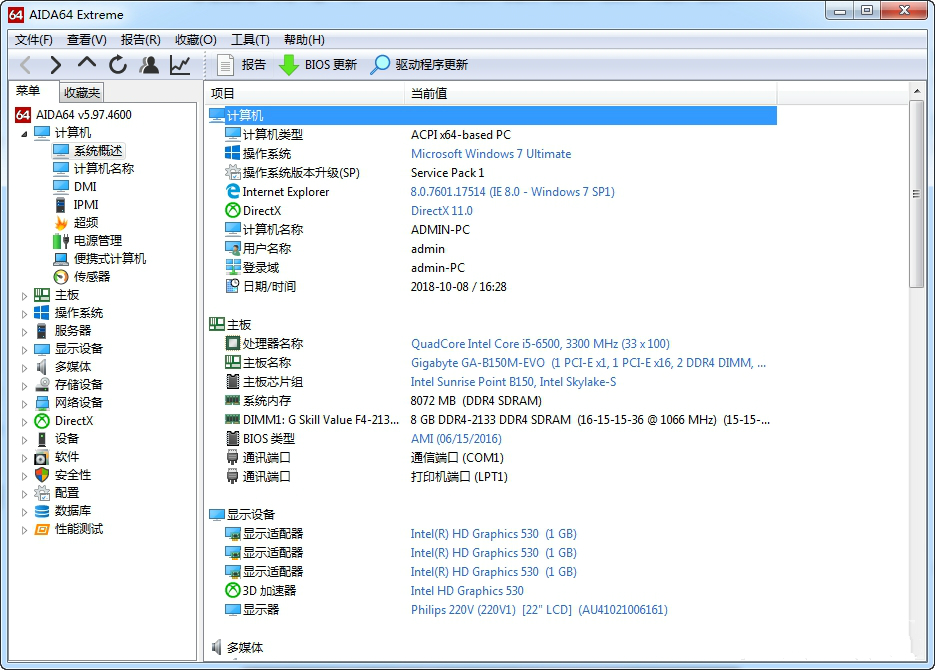
Task: Open 驱动程序更新 from the toolbar
Action: coord(419,65)
